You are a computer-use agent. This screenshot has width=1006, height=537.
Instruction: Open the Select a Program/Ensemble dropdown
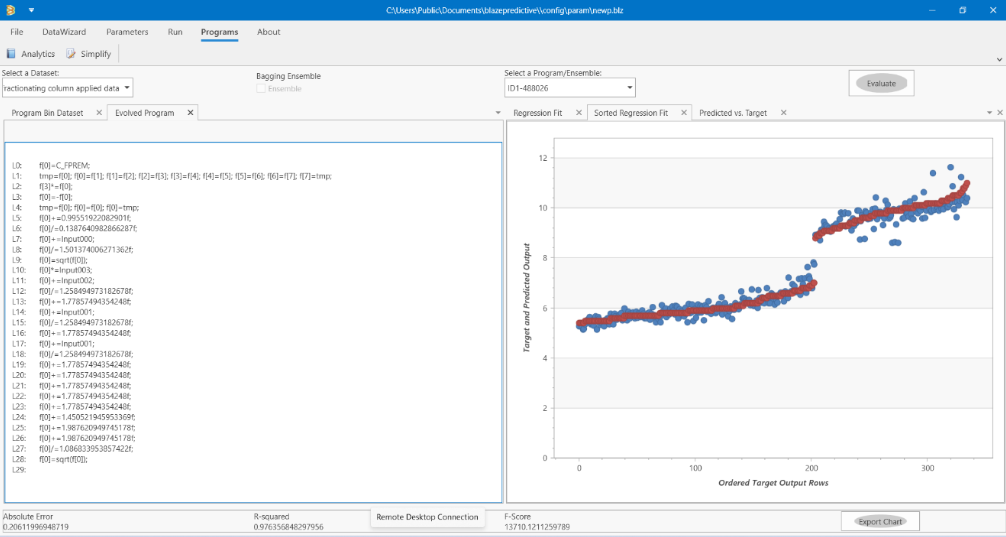(x=630, y=87)
